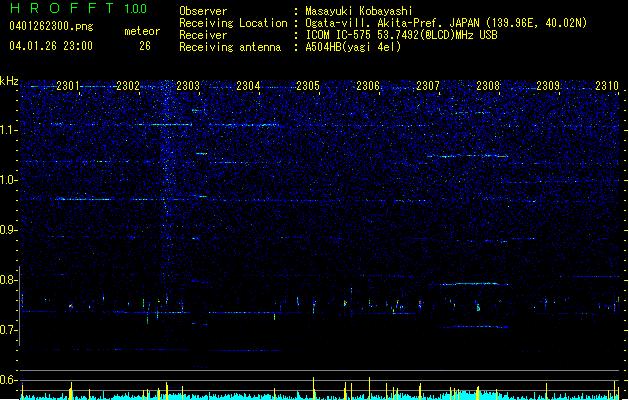Select the ICOM IC-575 receiver description
Screen dimensions: 629x400
(x=401, y=35)
